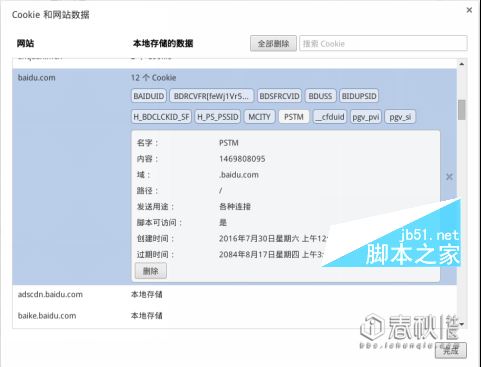Screen dimensions: 481x367
Task: Select the pgv_si cookie chip
Action: pyautogui.click(x=400, y=117)
